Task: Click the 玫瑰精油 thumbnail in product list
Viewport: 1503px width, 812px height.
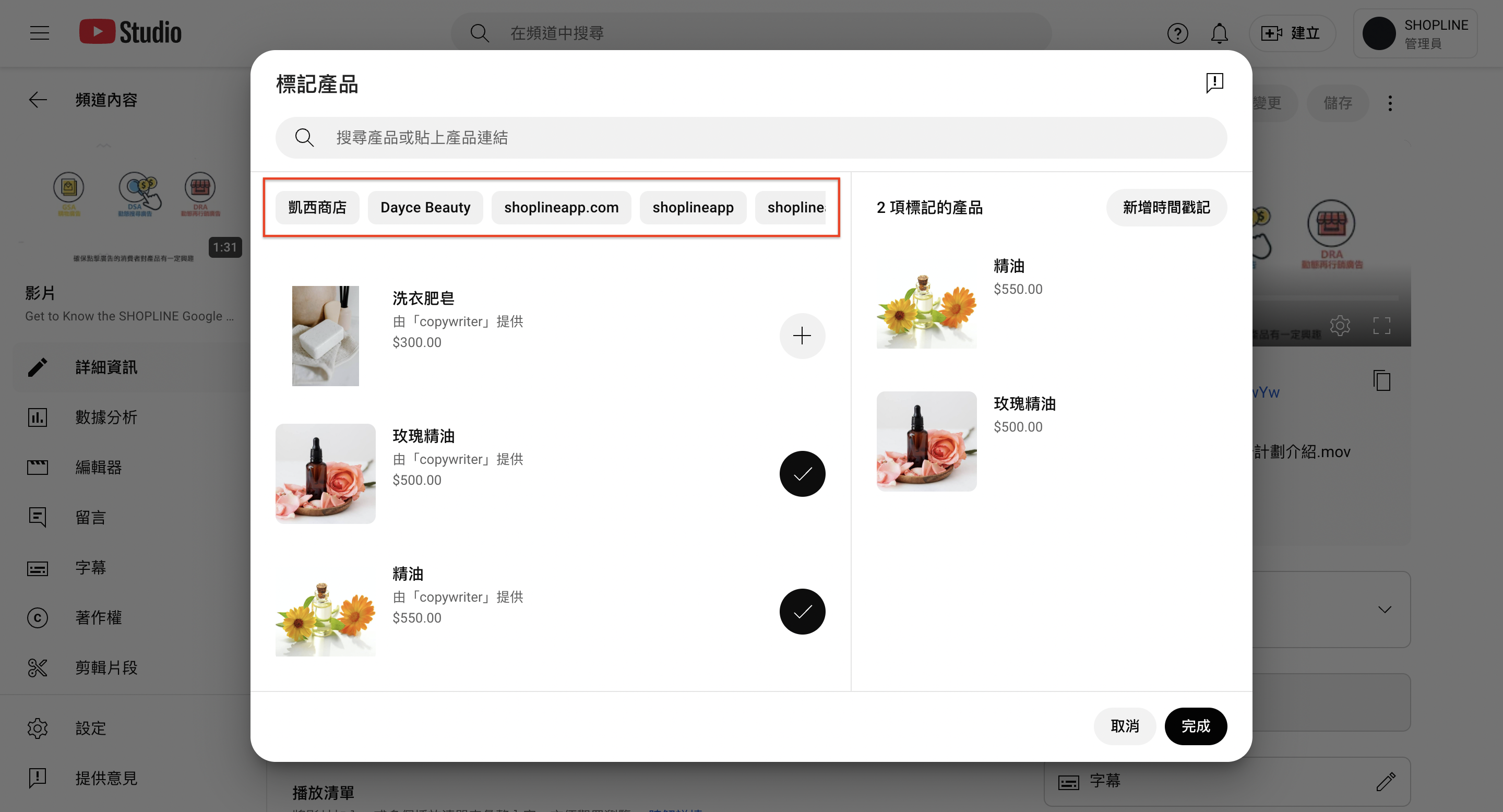Action: coord(326,474)
